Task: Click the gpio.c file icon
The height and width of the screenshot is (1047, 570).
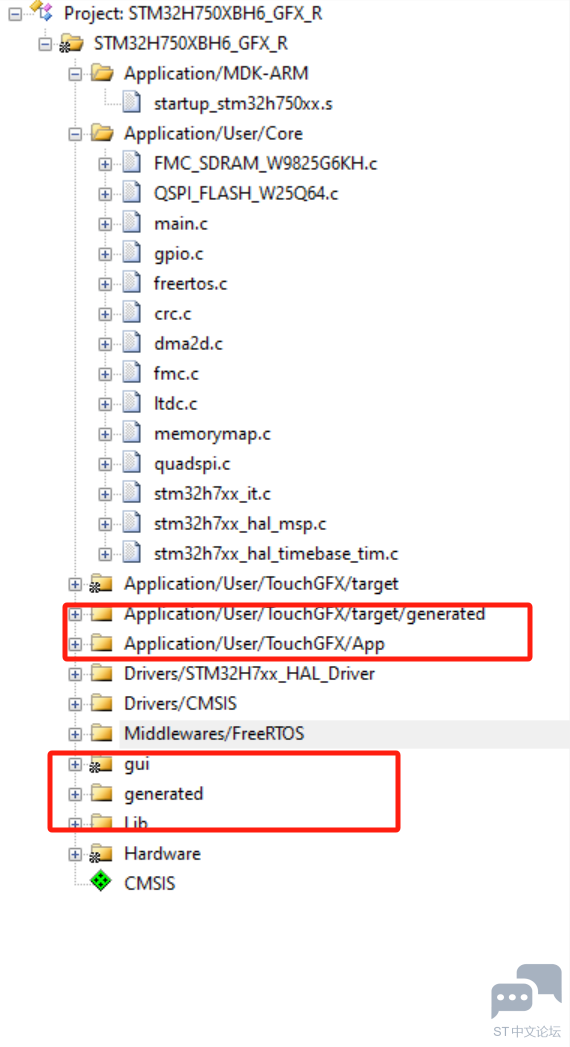Action: click(131, 253)
